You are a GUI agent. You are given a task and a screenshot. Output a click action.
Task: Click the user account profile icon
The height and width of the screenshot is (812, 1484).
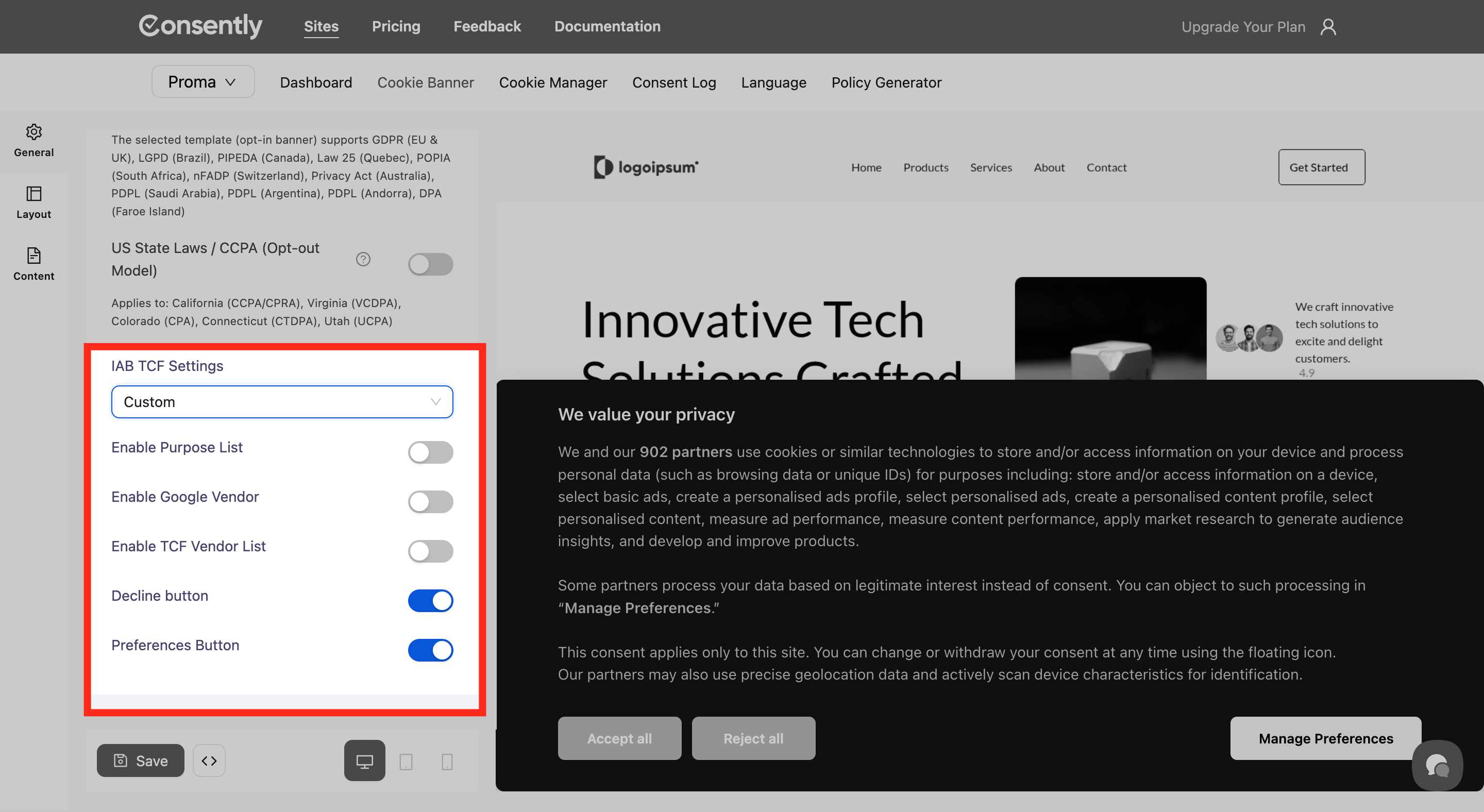pos(1328,26)
